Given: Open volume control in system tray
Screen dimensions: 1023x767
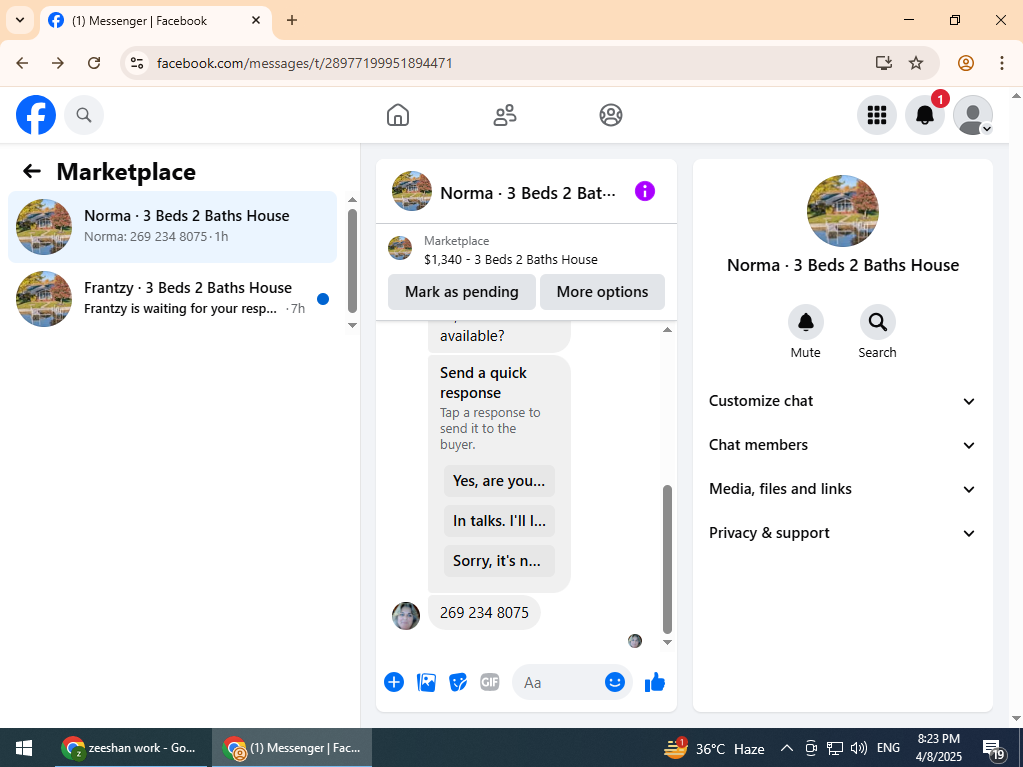Looking at the screenshot, I should (859, 748).
